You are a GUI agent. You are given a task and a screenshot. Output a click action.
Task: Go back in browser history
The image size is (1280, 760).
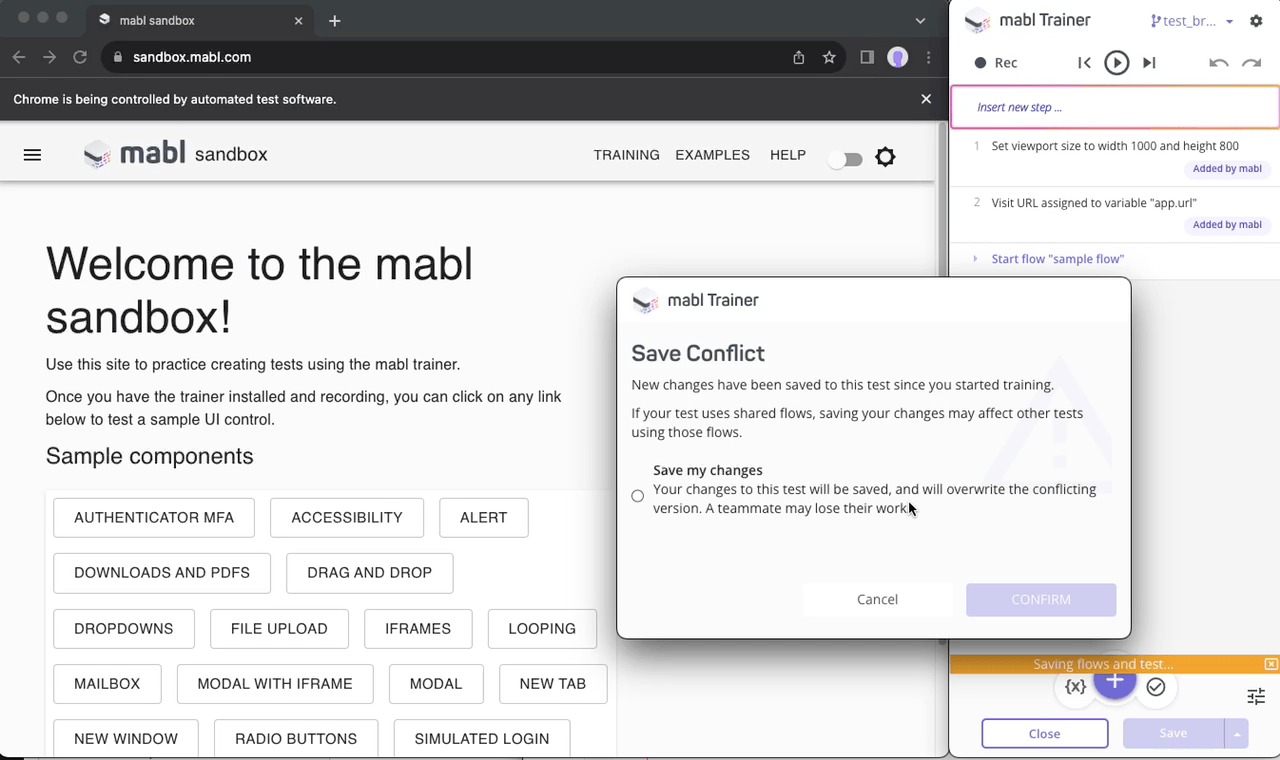tap(19, 57)
